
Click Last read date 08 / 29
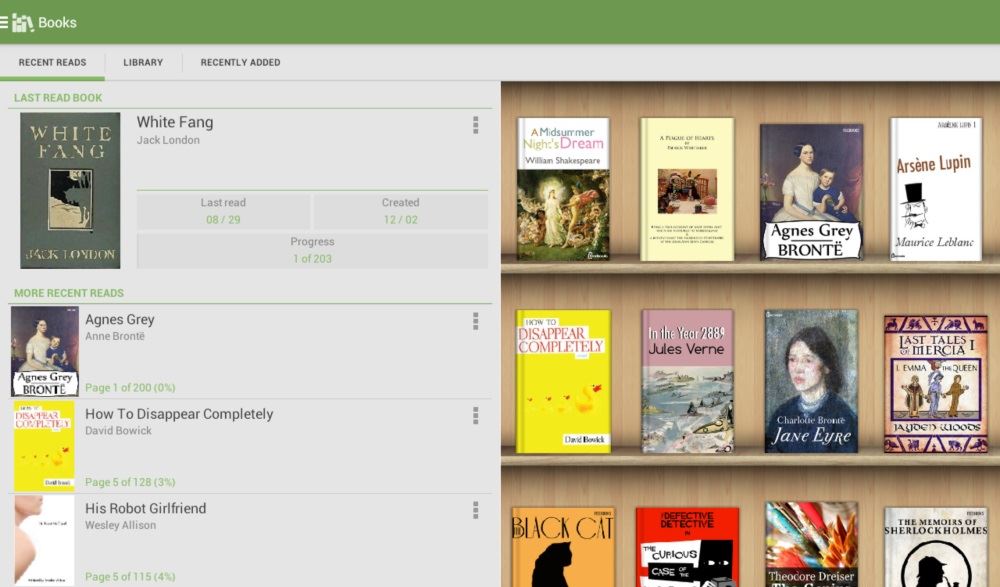[x=223, y=219]
